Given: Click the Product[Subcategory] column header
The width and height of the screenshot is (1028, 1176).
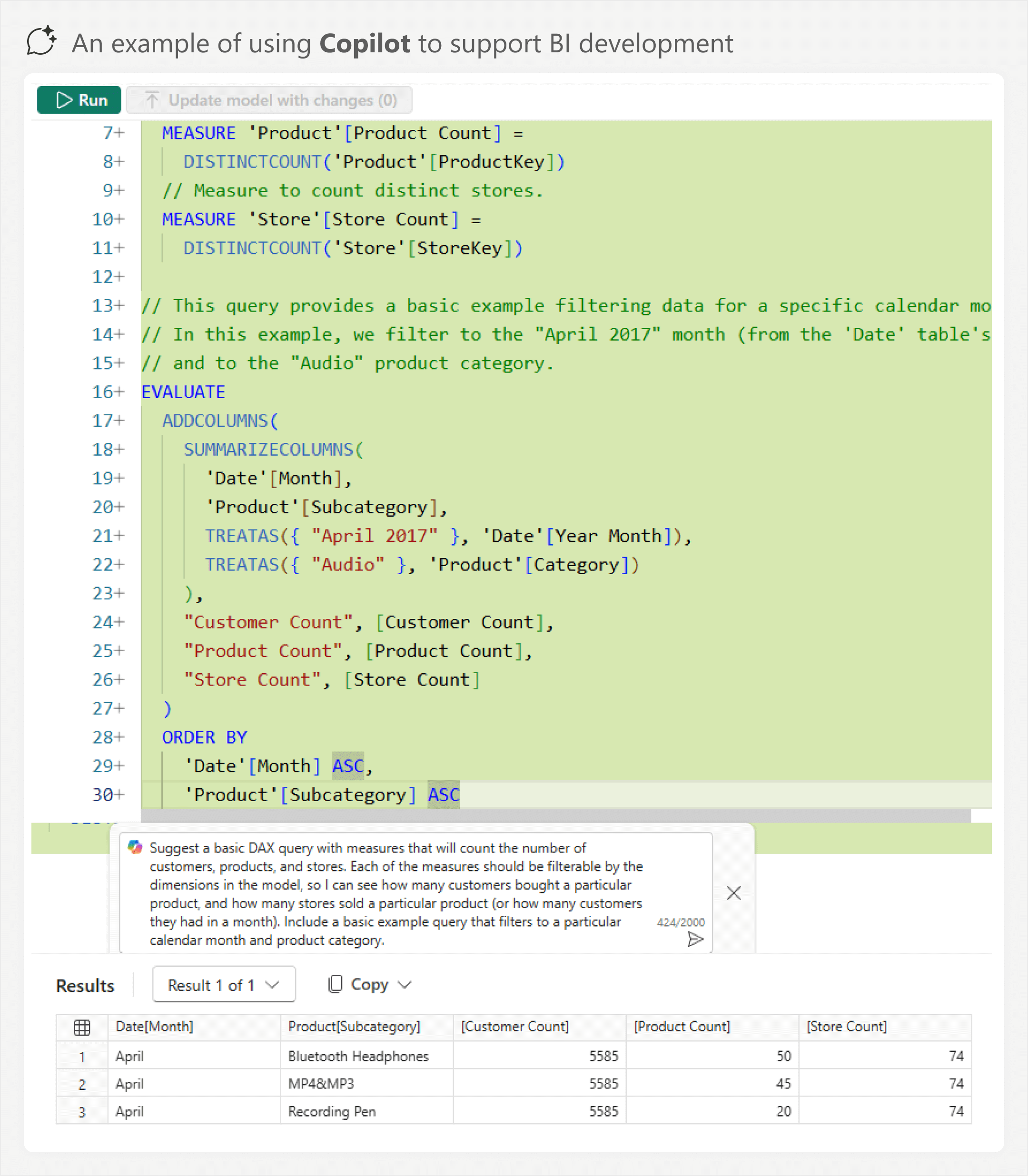Looking at the screenshot, I should click(366, 1027).
